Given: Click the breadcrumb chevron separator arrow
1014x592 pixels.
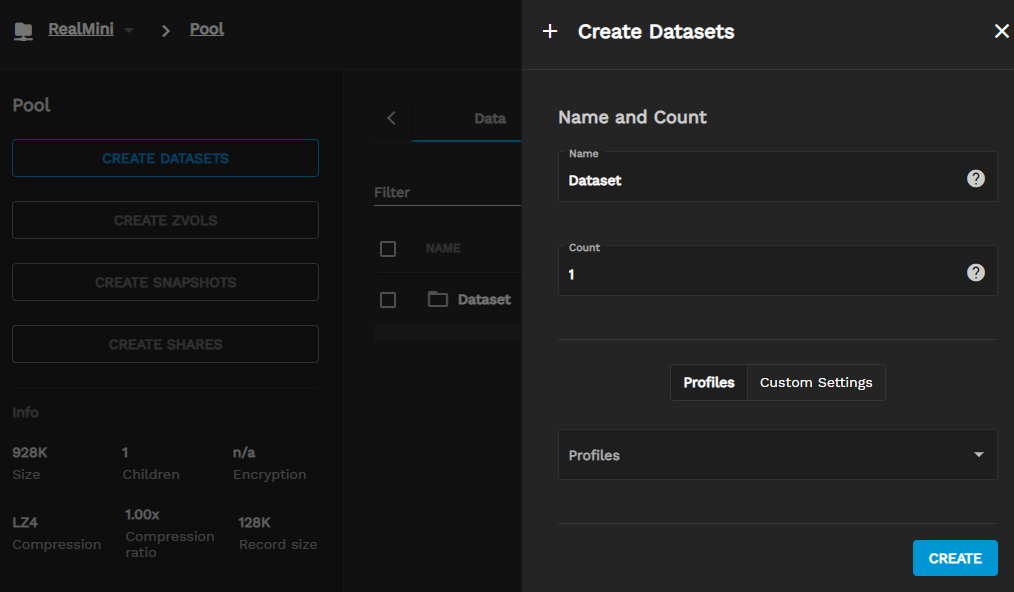Looking at the screenshot, I should point(166,31).
